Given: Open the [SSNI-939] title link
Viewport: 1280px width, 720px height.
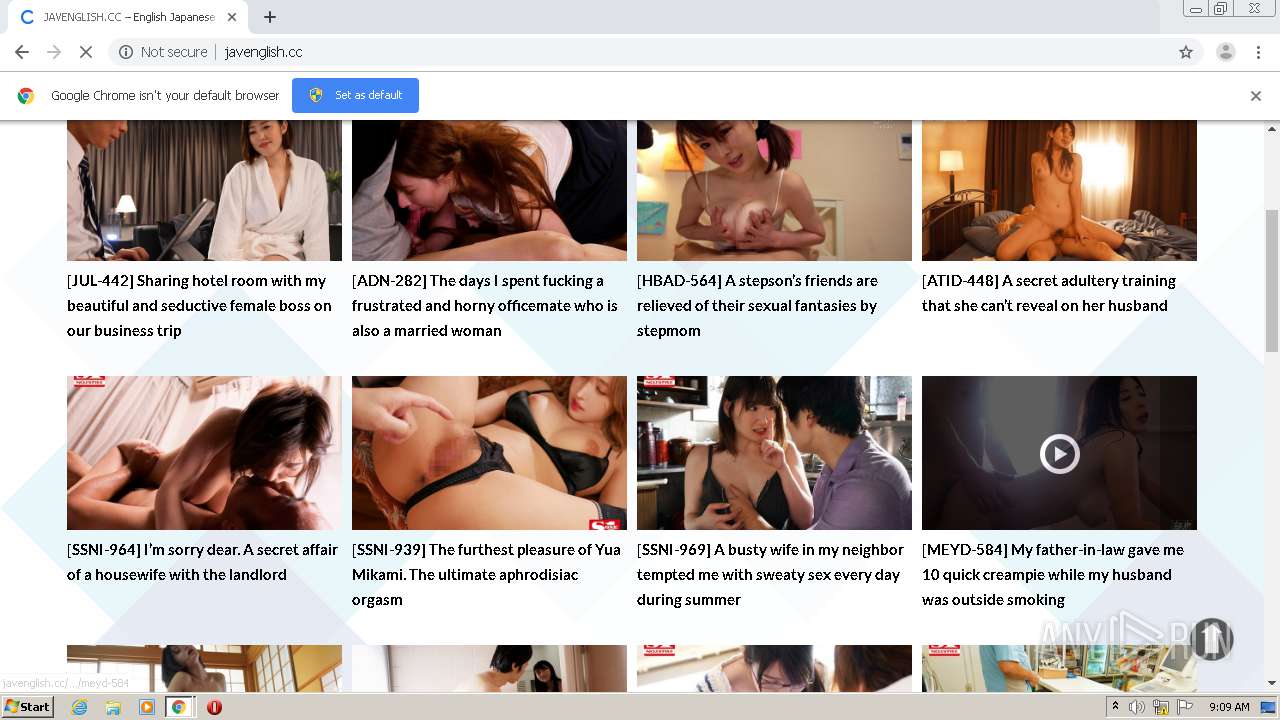Looking at the screenshot, I should click(486, 574).
